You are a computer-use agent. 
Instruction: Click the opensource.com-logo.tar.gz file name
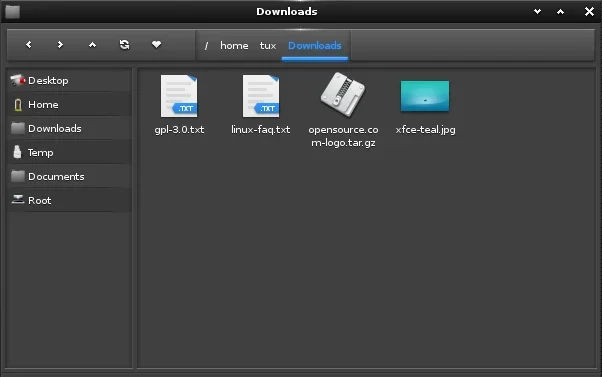343,136
